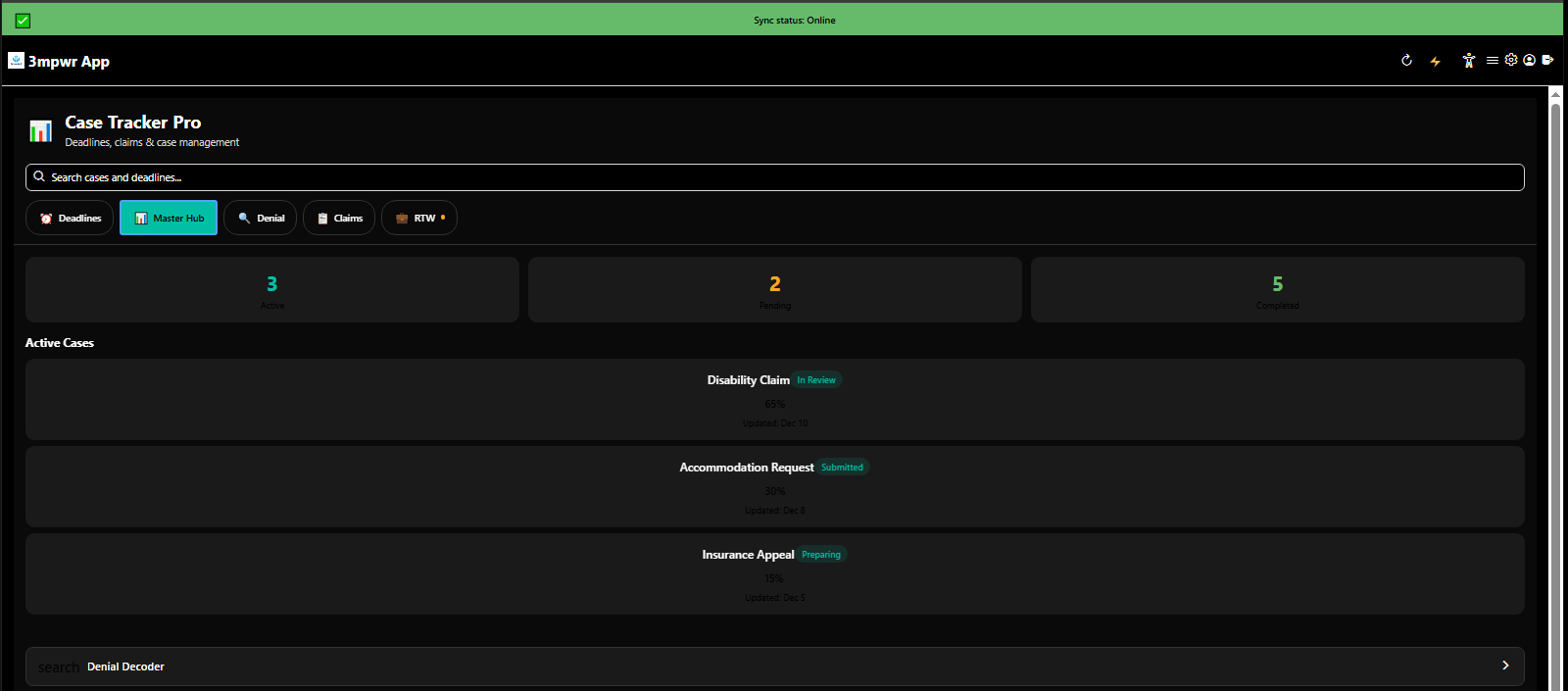Switch to the Claims tab

(x=339, y=218)
